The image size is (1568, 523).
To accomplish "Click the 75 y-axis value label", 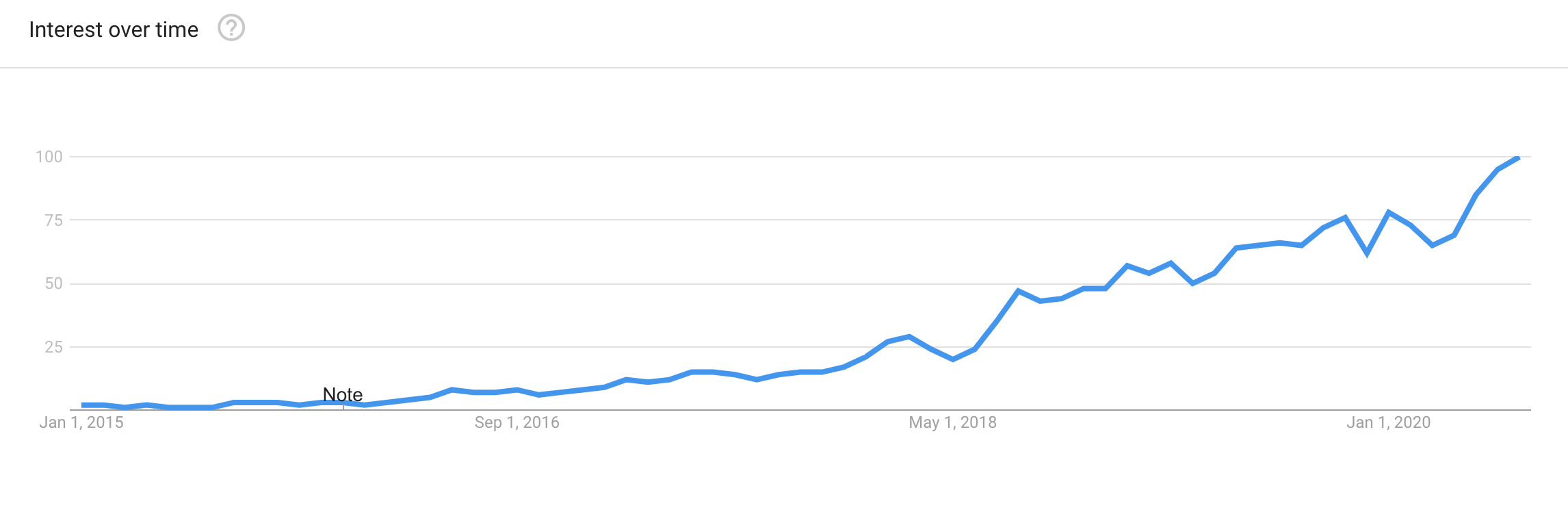I will [53, 220].
